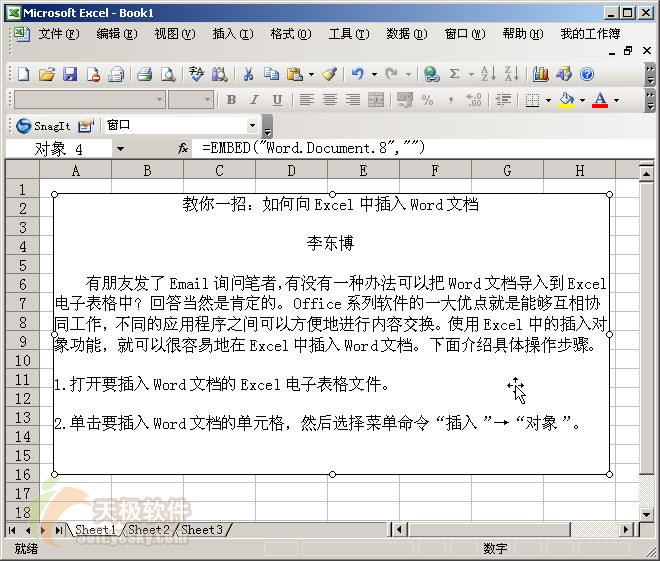
Task: Select column D header
Action: [x=291, y=170]
